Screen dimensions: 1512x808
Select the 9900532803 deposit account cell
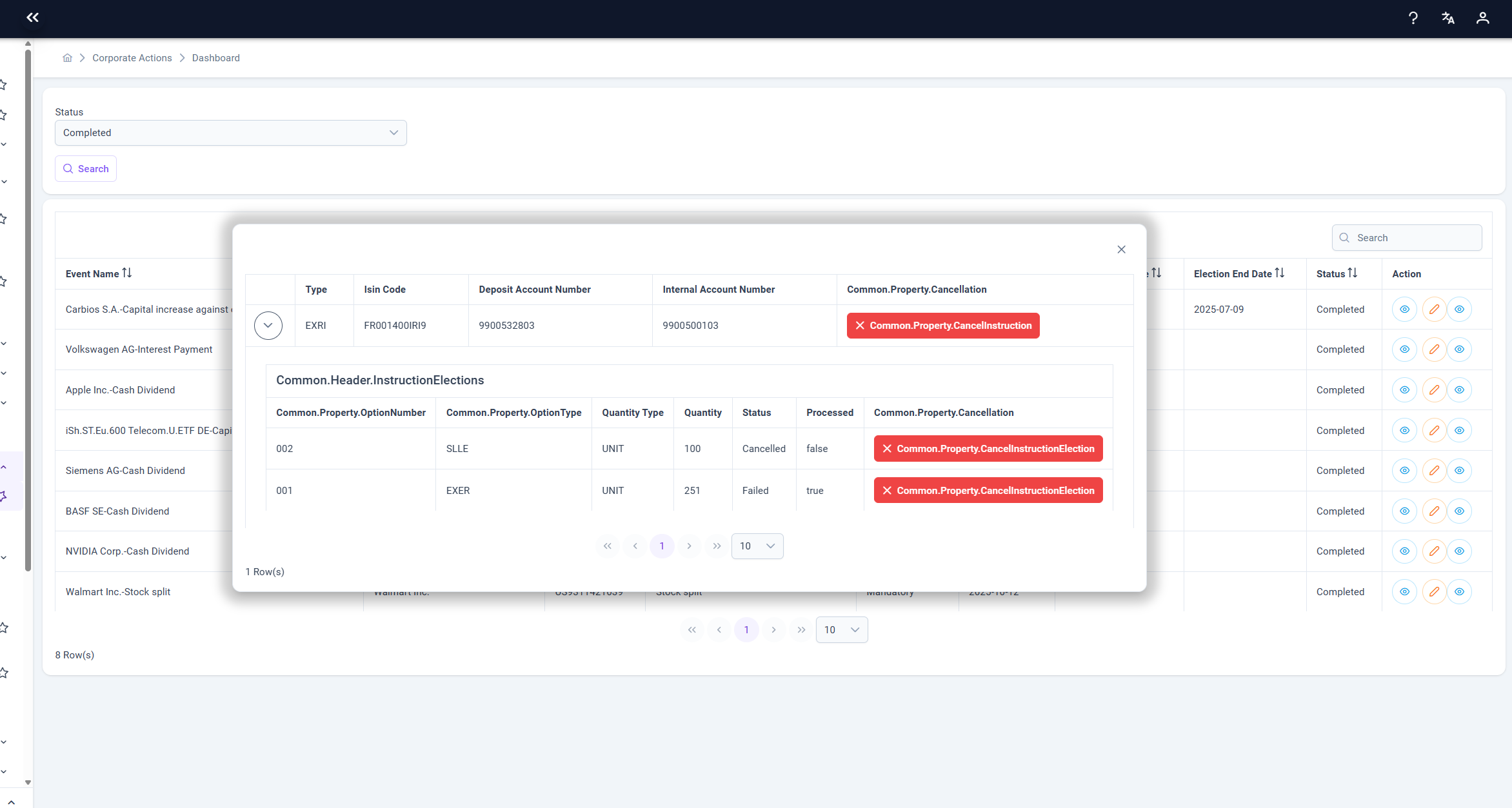coord(560,326)
